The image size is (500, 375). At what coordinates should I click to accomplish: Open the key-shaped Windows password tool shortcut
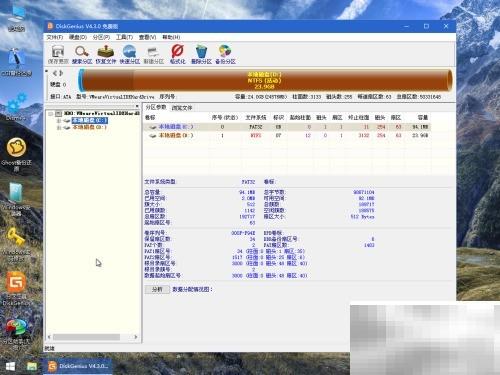(16, 244)
